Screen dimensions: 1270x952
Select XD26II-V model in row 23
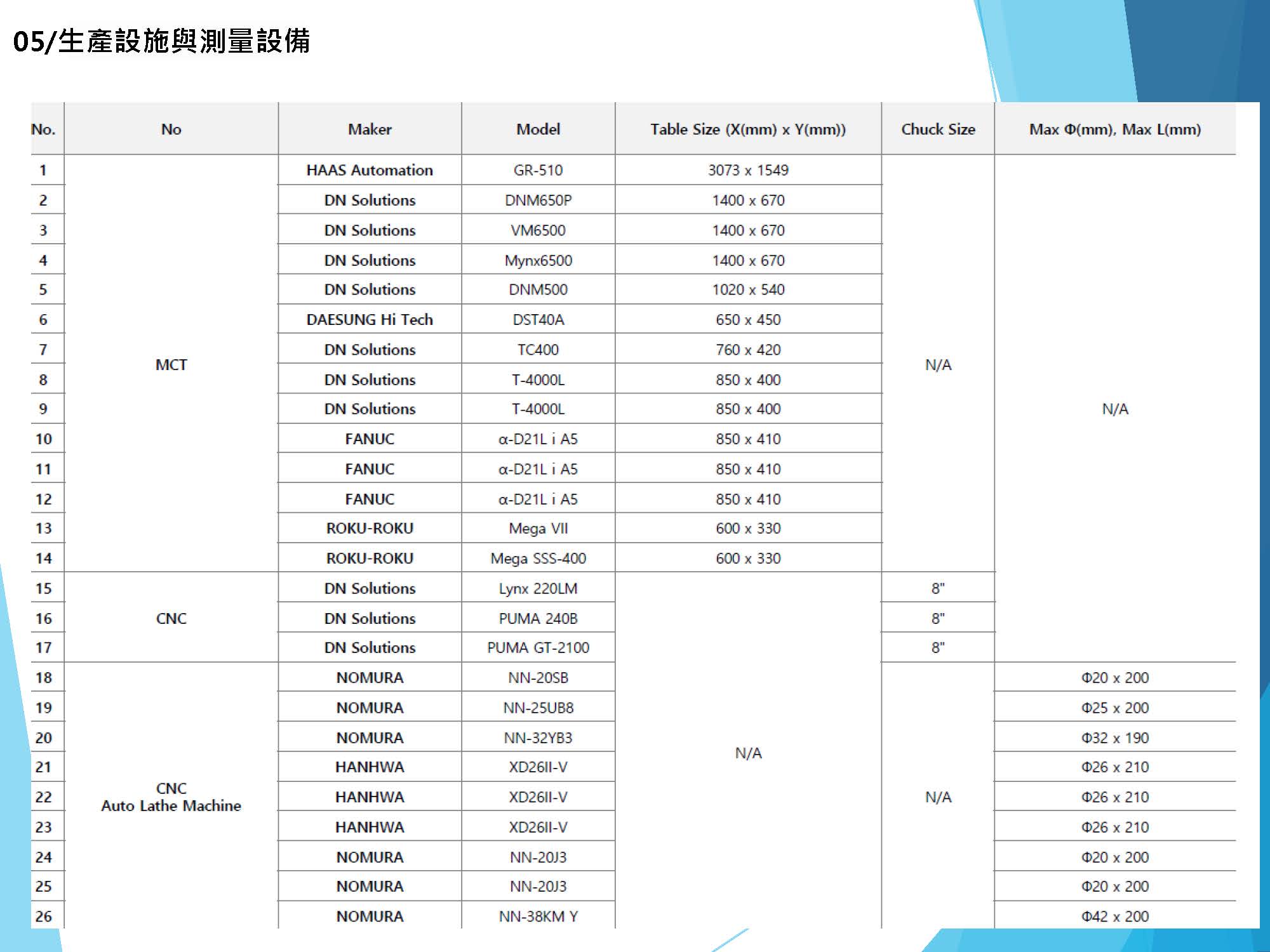[x=538, y=828]
